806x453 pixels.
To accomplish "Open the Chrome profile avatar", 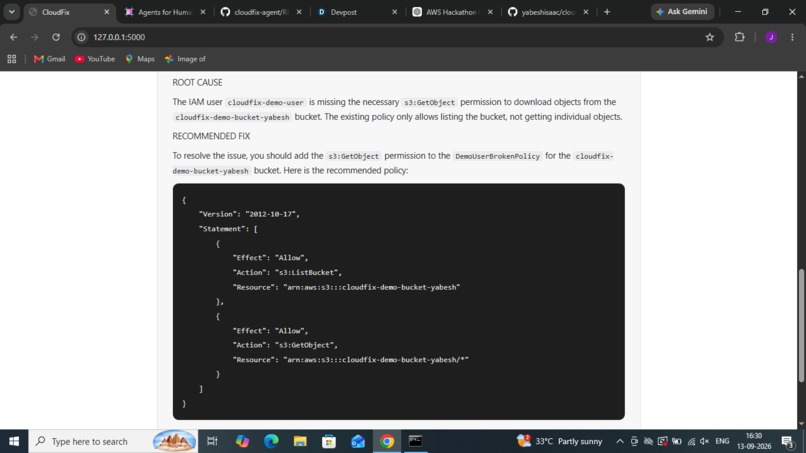I will click(x=771, y=37).
